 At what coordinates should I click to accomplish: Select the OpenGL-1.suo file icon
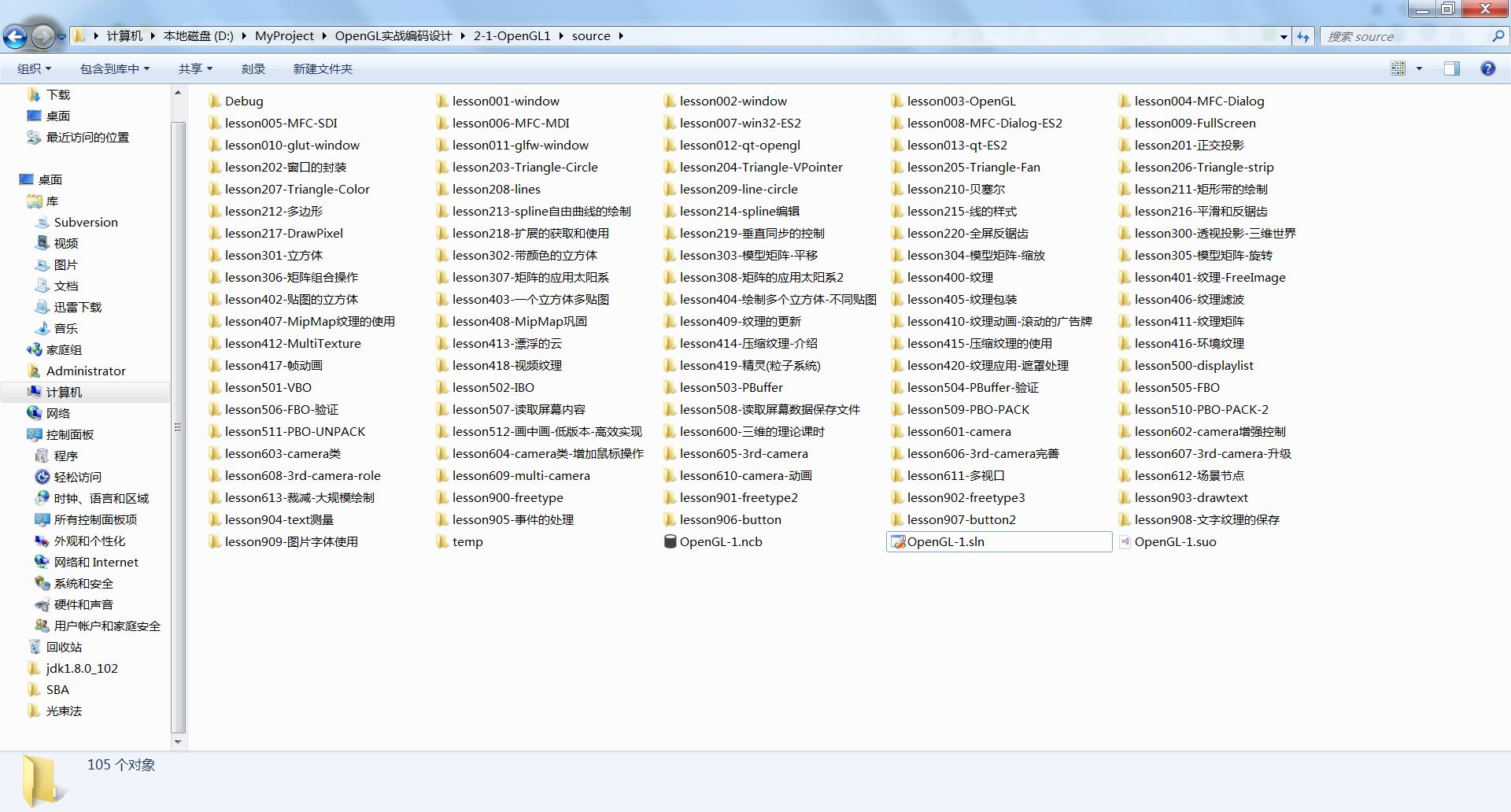(1125, 541)
